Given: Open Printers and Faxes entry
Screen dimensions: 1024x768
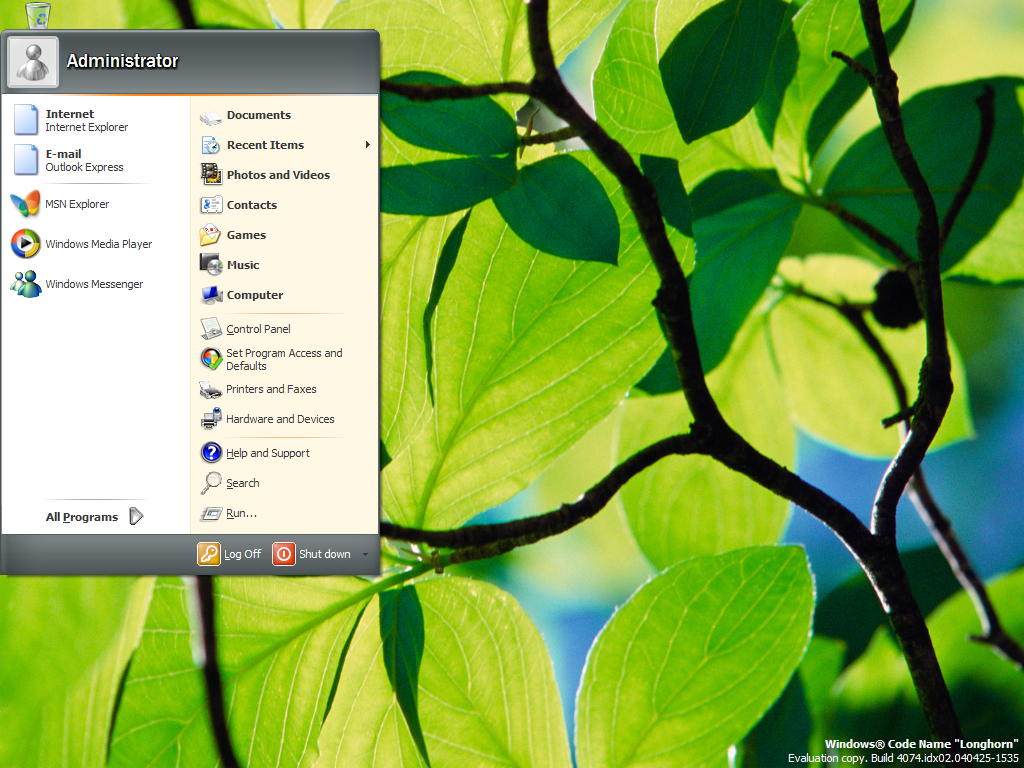Looking at the screenshot, I should tap(271, 389).
